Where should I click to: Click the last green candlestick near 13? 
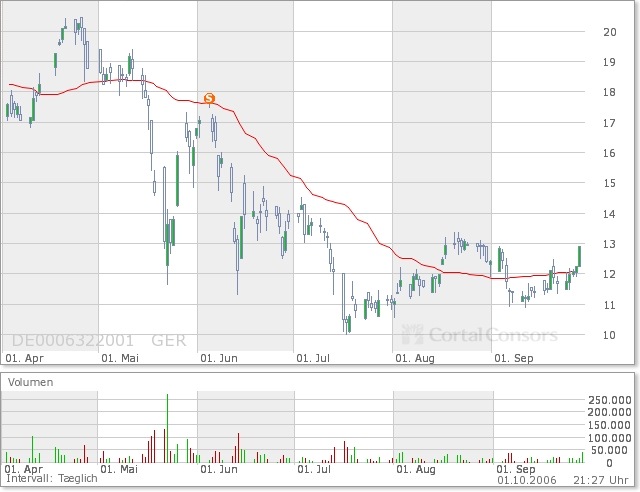click(x=579, y=256)
